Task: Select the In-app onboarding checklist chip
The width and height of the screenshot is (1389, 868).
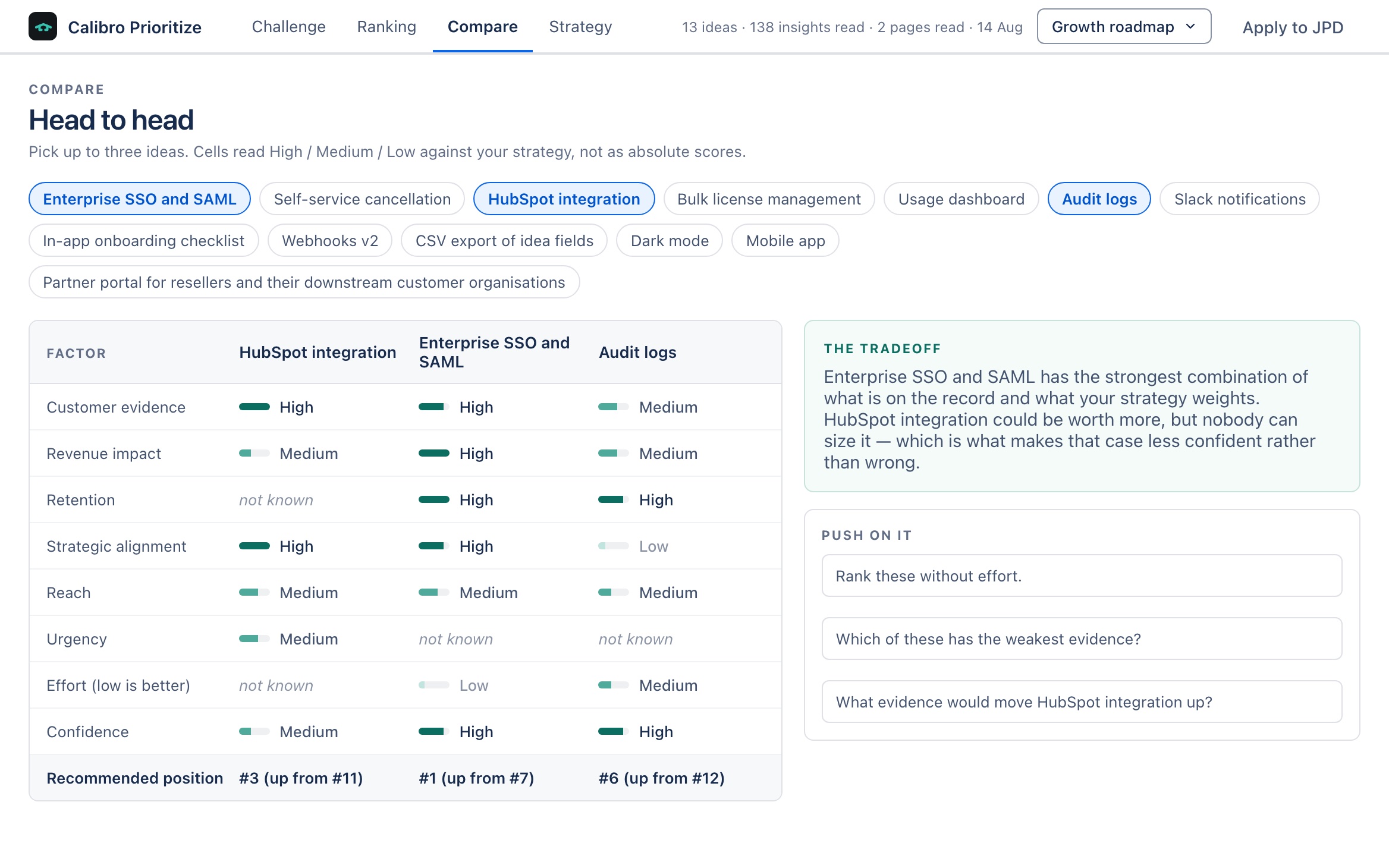Action: (x=143, y=241)
